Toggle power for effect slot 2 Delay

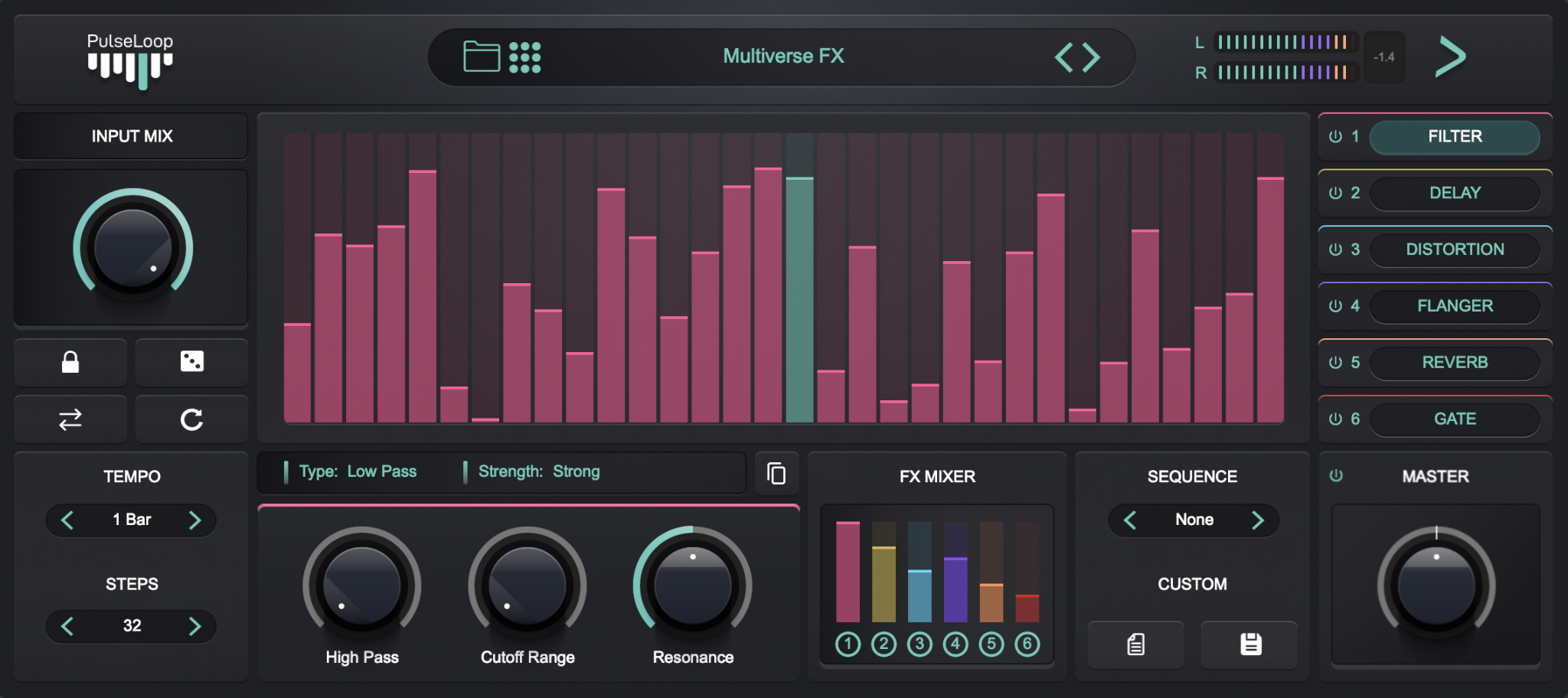click(x=1335, y=193)
